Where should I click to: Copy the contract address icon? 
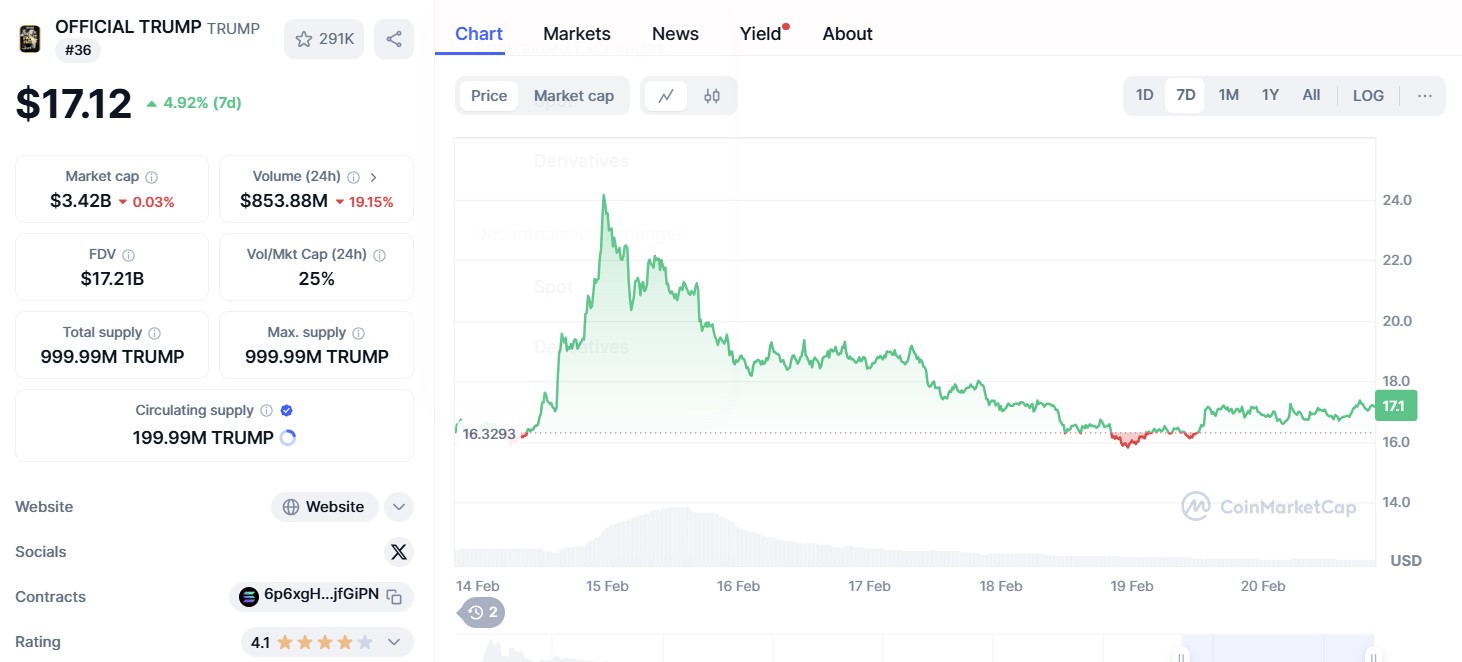(395, 597)
